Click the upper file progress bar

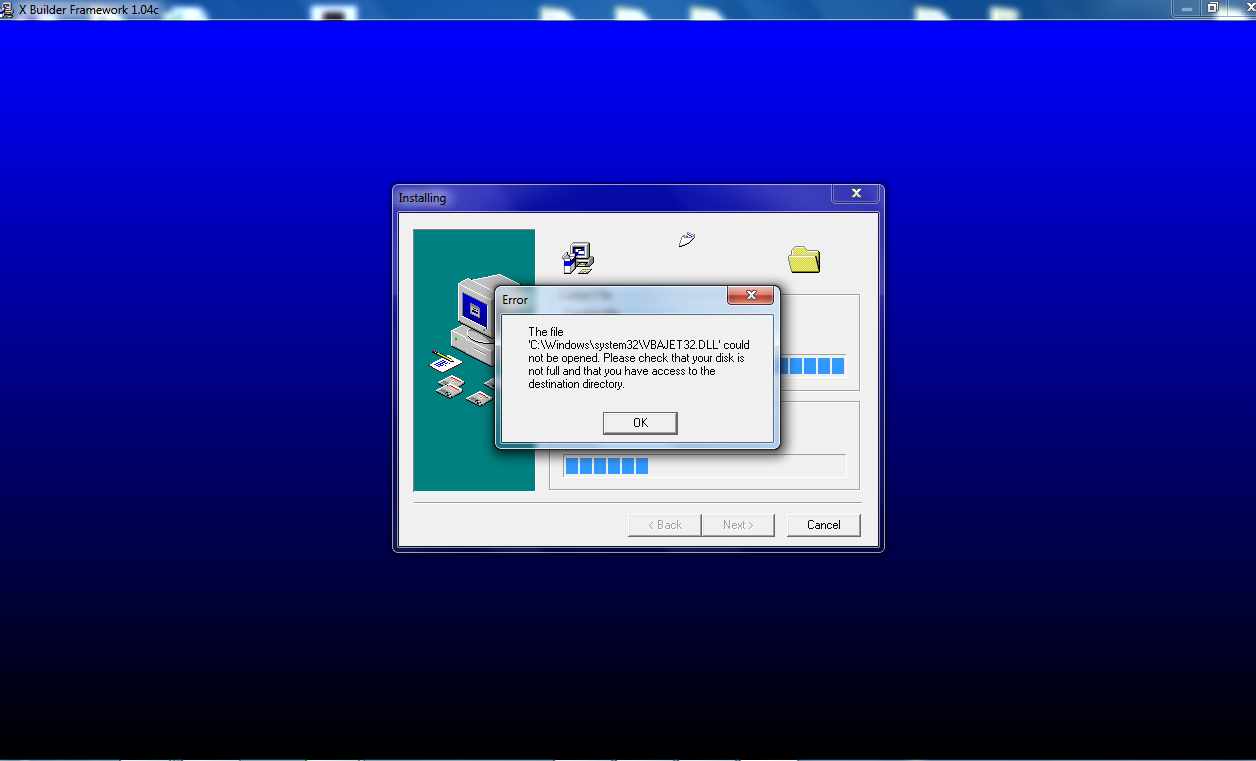click(x=810, y=366)
